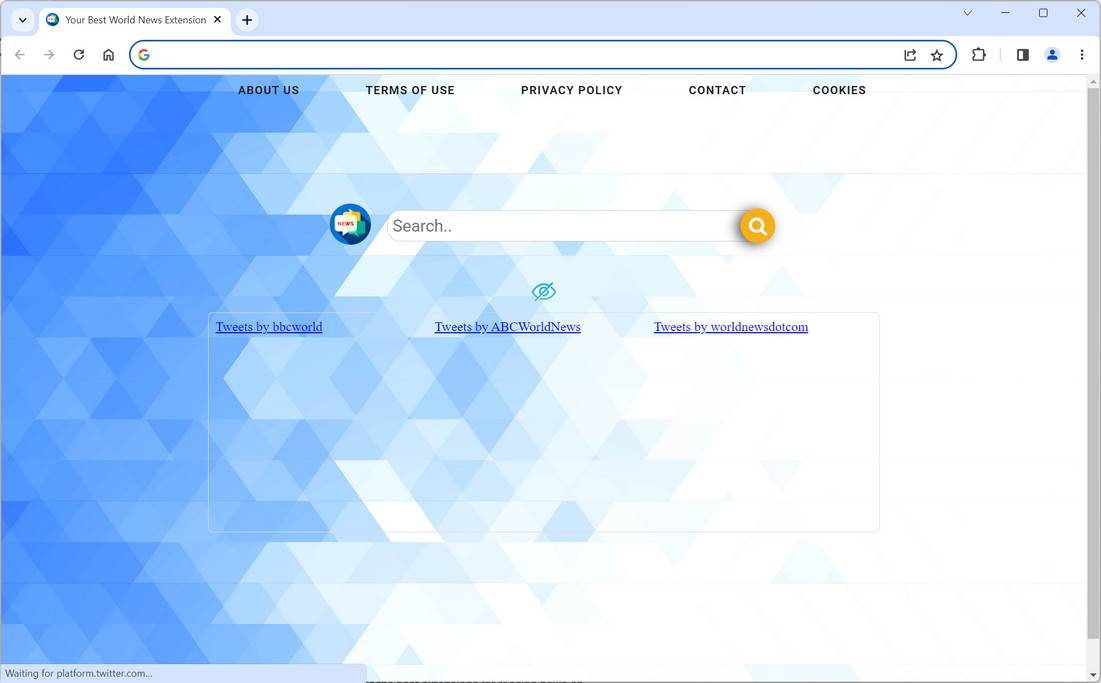Open a new browser tab
Screen dimensions: 1101x683
[247, 20]
